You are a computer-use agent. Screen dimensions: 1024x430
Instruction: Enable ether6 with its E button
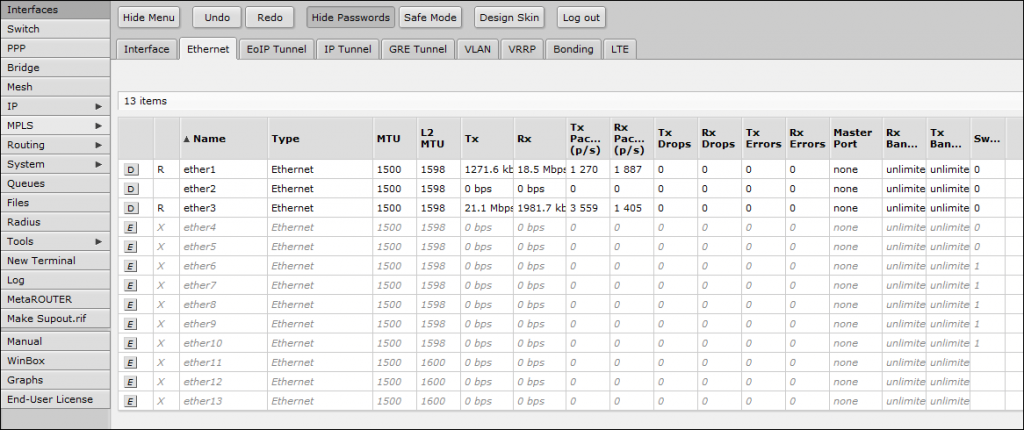tap(131, 266)
